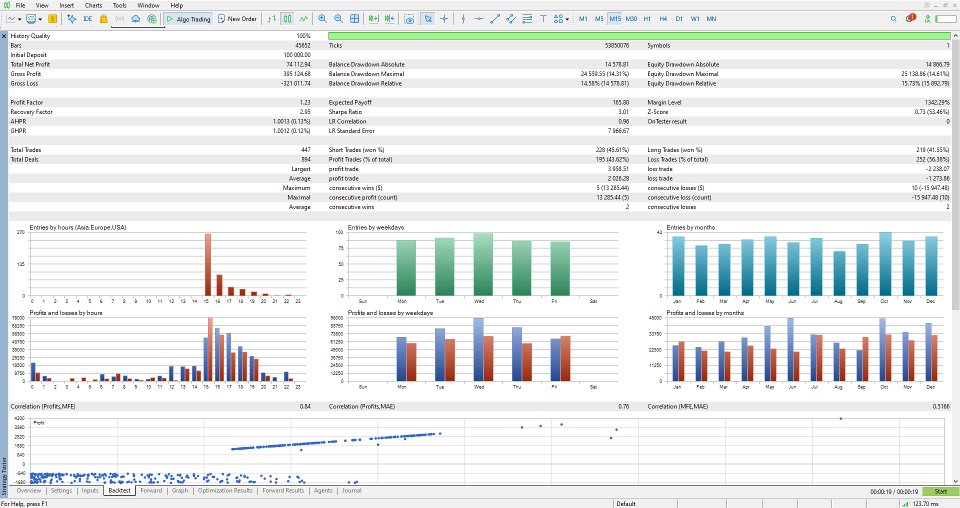Draw a vertical line
Screen dimensions: 960x508
tap(463, 19)
